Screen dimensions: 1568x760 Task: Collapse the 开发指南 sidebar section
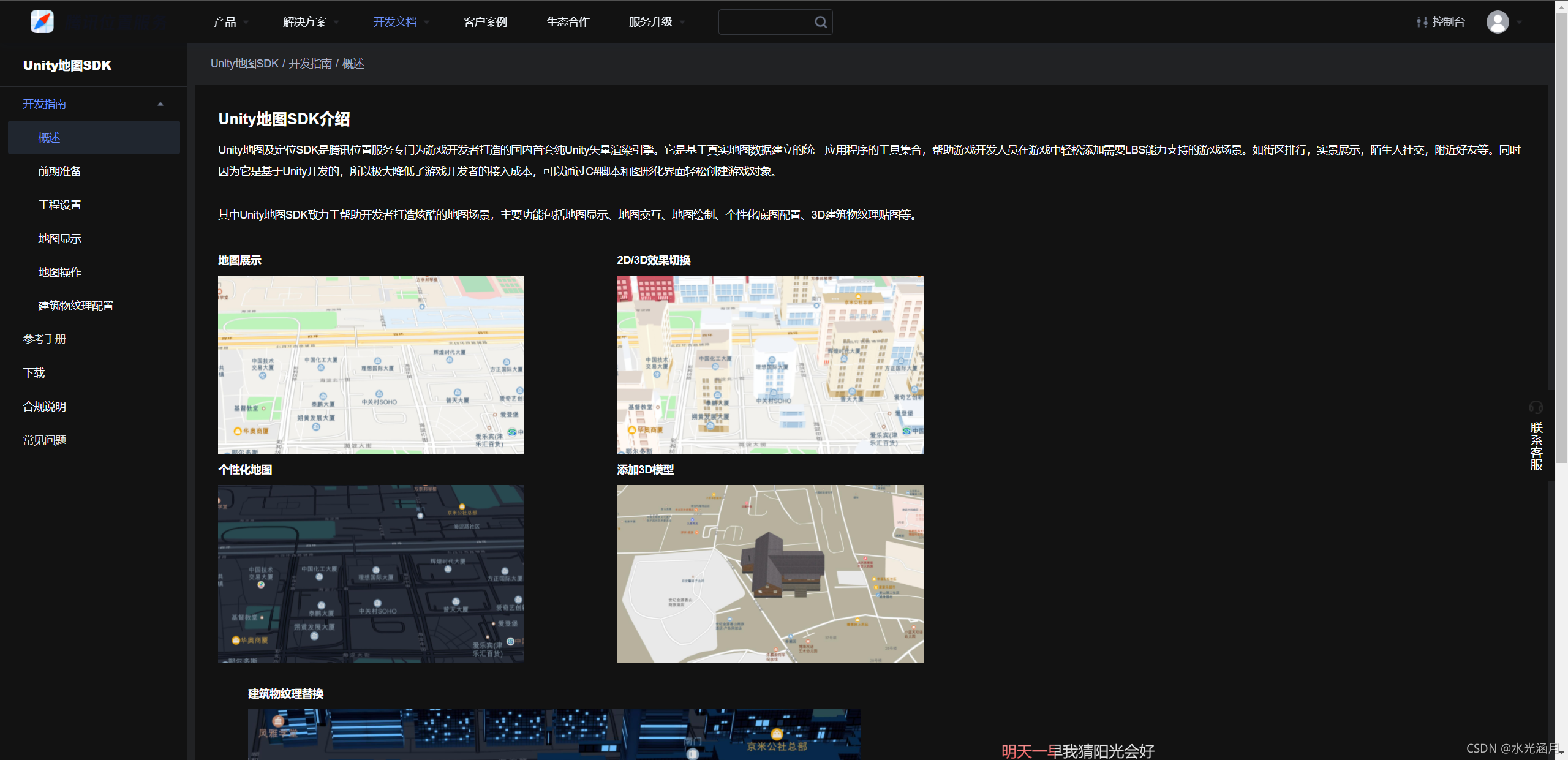click(160, 104)
